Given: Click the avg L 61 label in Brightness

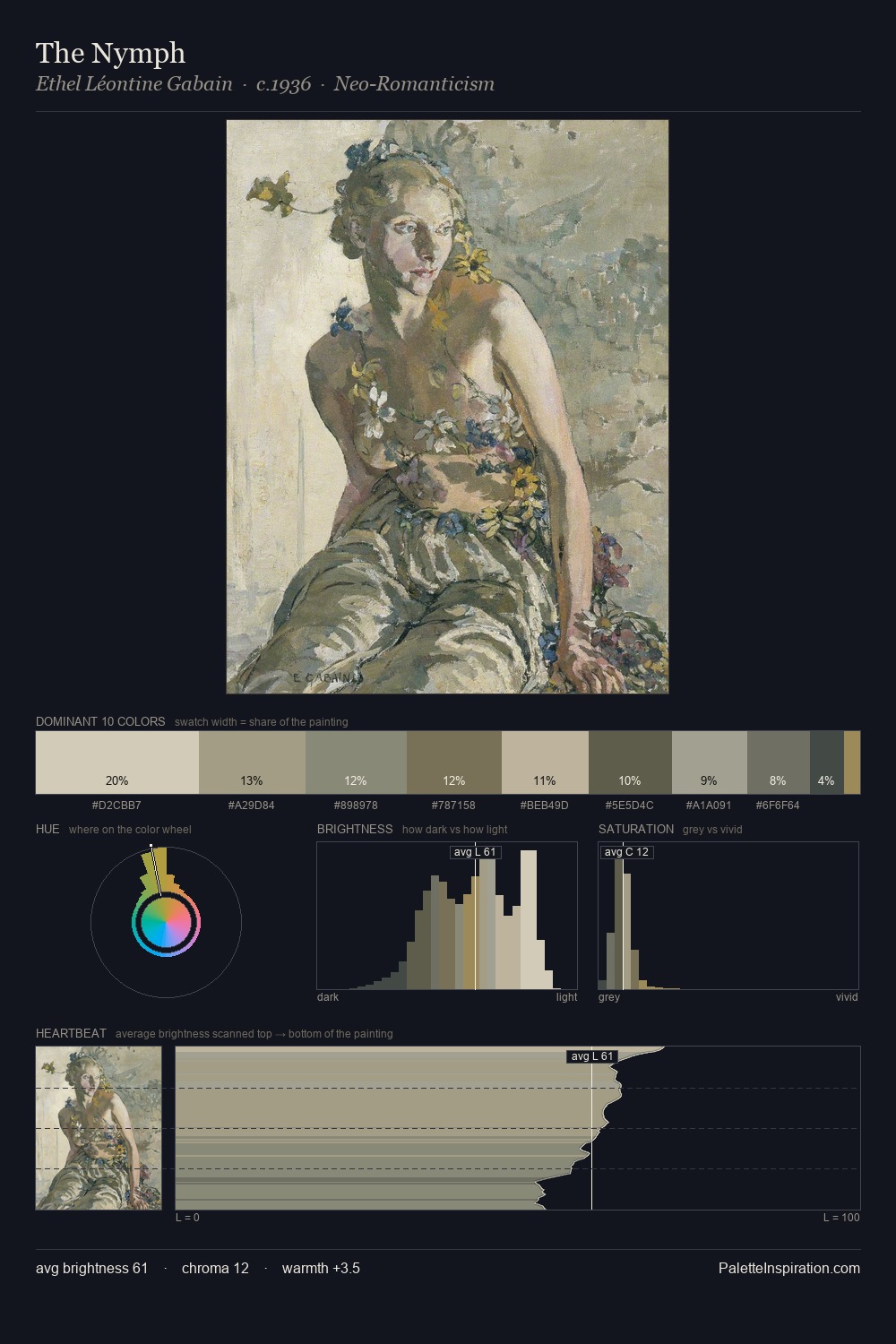Looking at the screenshot, I should pyautogui.click(x=475, y=852).
